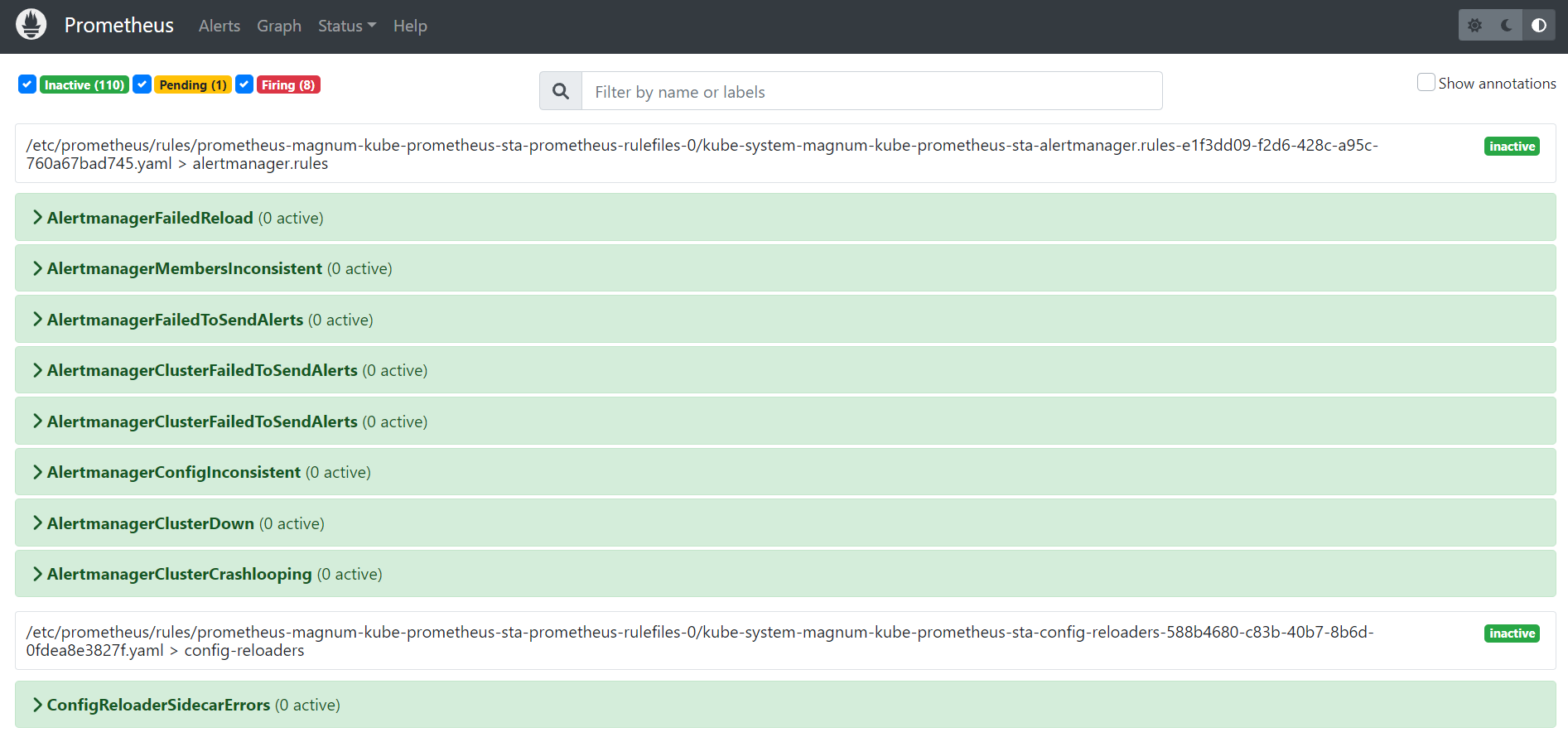The height and width of the screenshot is (737, 1568).
Task: Click the Prometheus flame logo icon
Action: click(31, 25)
